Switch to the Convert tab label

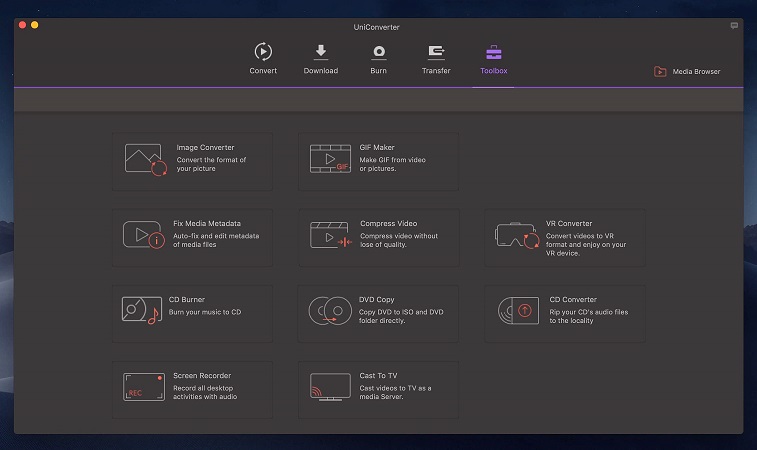click(x=263, y=70)
